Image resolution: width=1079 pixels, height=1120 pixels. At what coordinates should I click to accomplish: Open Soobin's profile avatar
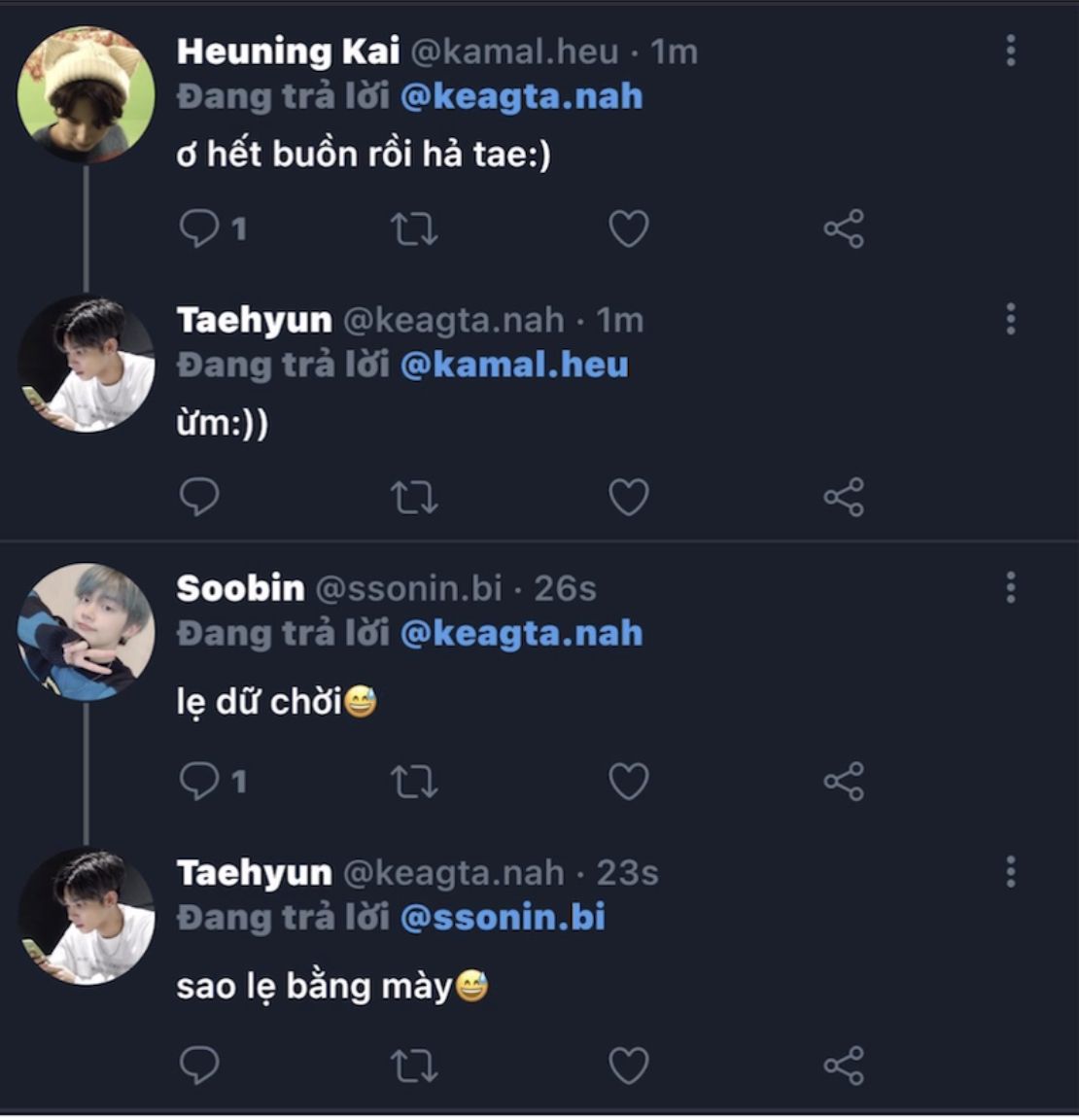[86, 631]
